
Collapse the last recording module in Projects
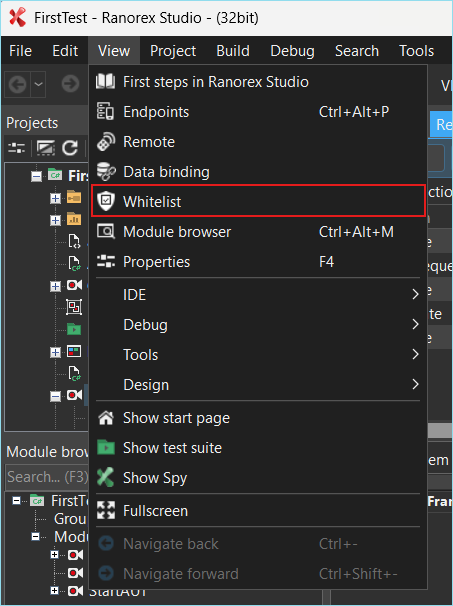pos(56,397)
